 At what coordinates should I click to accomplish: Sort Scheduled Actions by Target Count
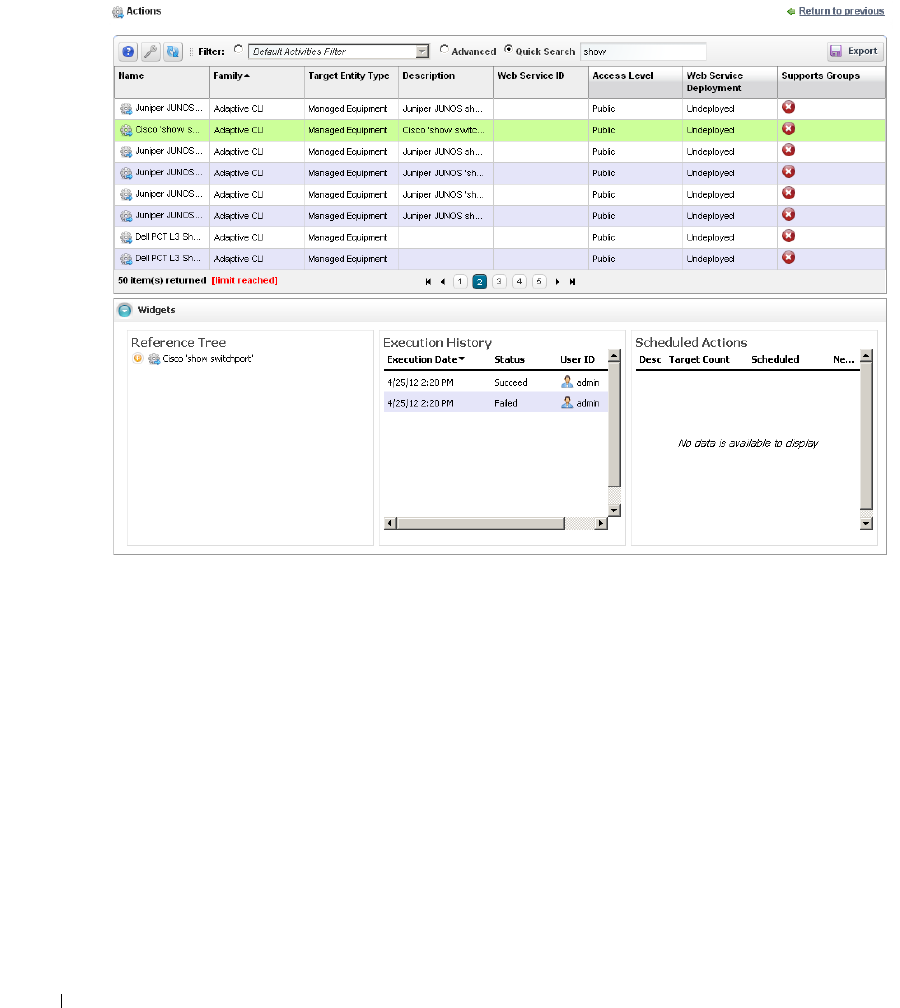click(x=699, y=360)
